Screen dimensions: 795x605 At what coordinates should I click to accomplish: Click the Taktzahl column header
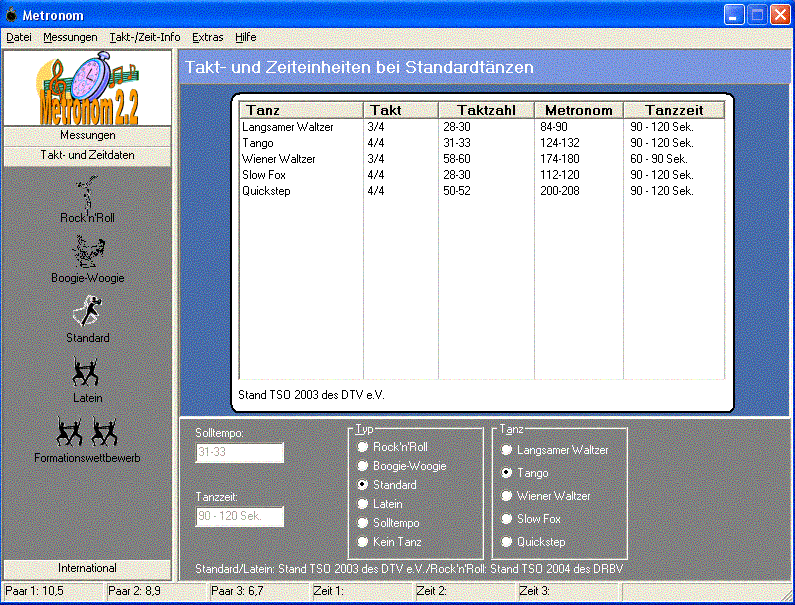[486, 110]
